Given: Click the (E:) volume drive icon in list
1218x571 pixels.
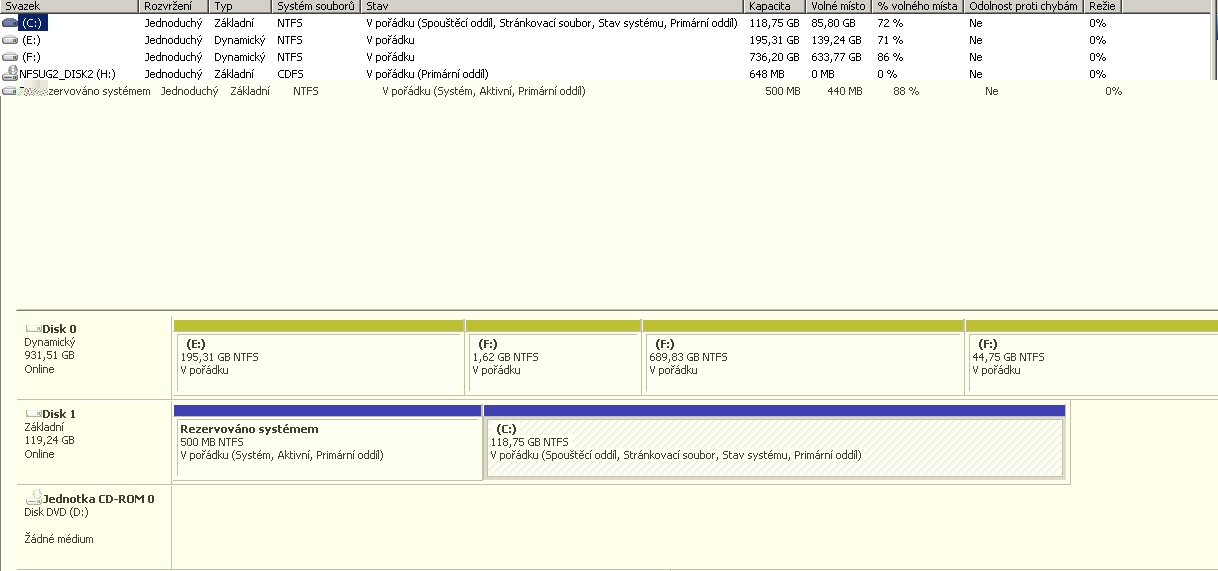Looking at the screenshot, I should click(x=10, y=40).
